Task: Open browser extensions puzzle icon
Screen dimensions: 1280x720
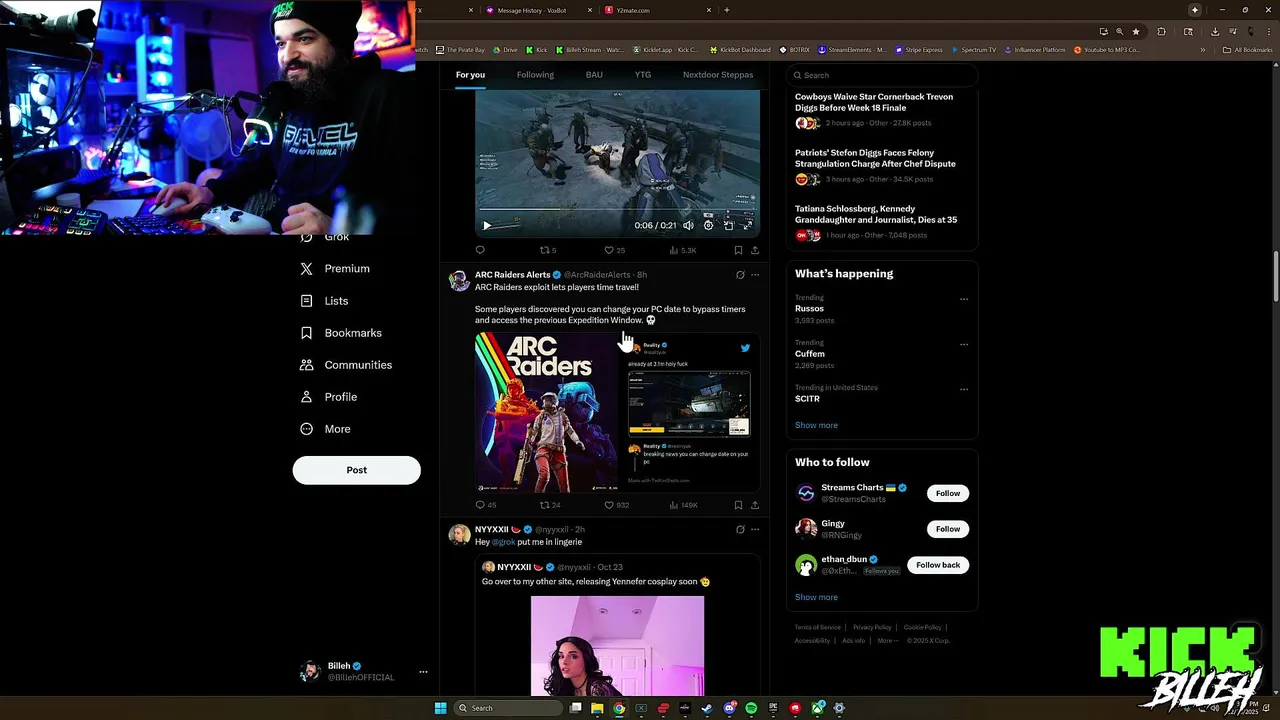Action: 1161,31
